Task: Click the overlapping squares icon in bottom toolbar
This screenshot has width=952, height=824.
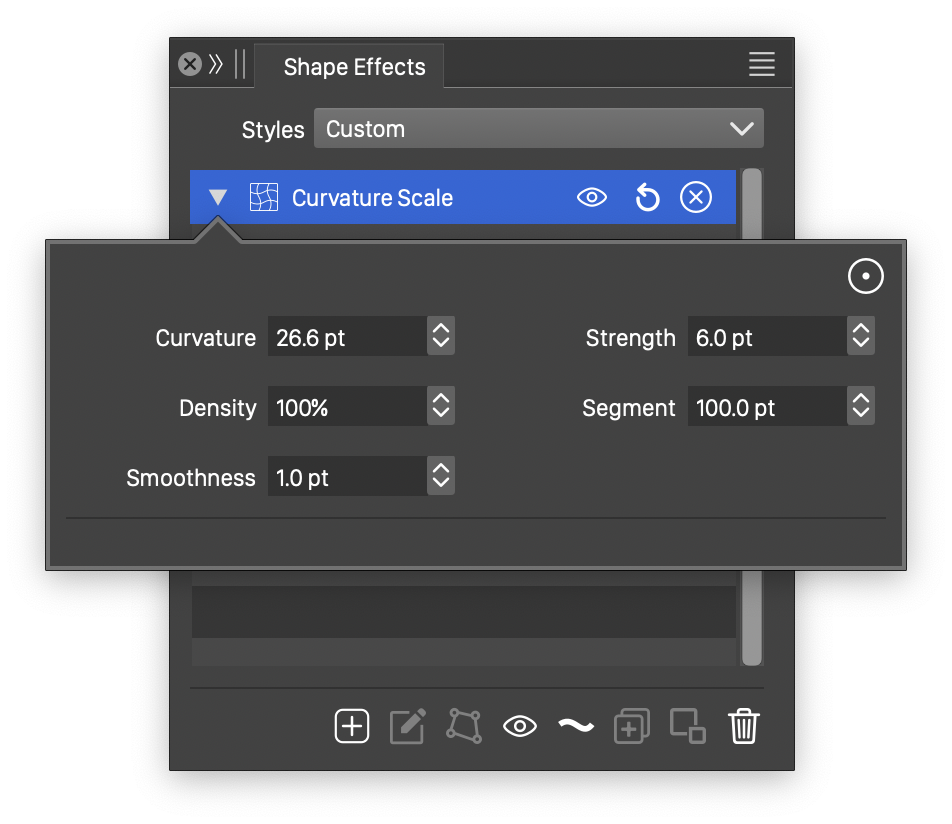Action: point(687,726)
